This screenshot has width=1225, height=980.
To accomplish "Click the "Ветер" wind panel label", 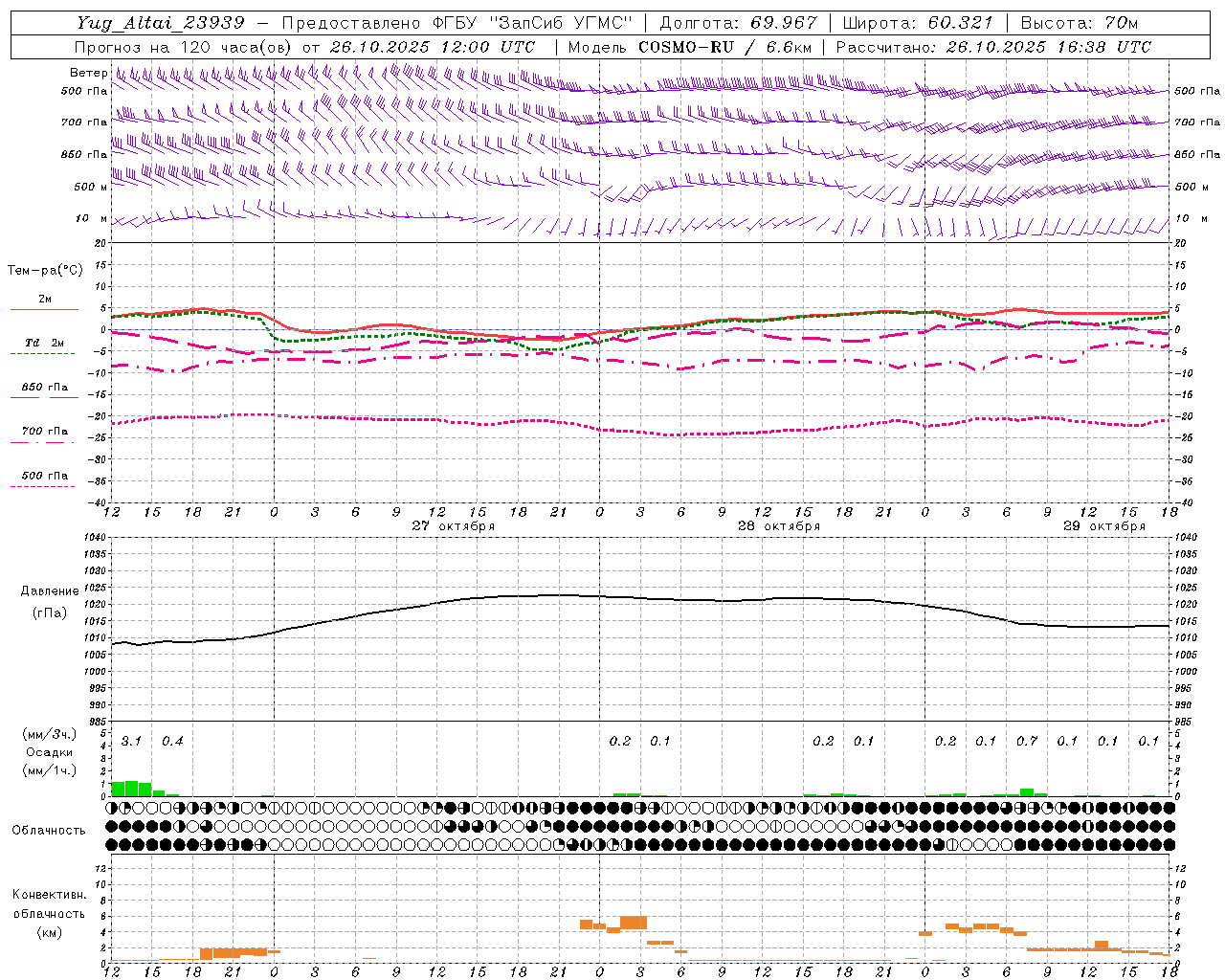I will coord(88,73).
